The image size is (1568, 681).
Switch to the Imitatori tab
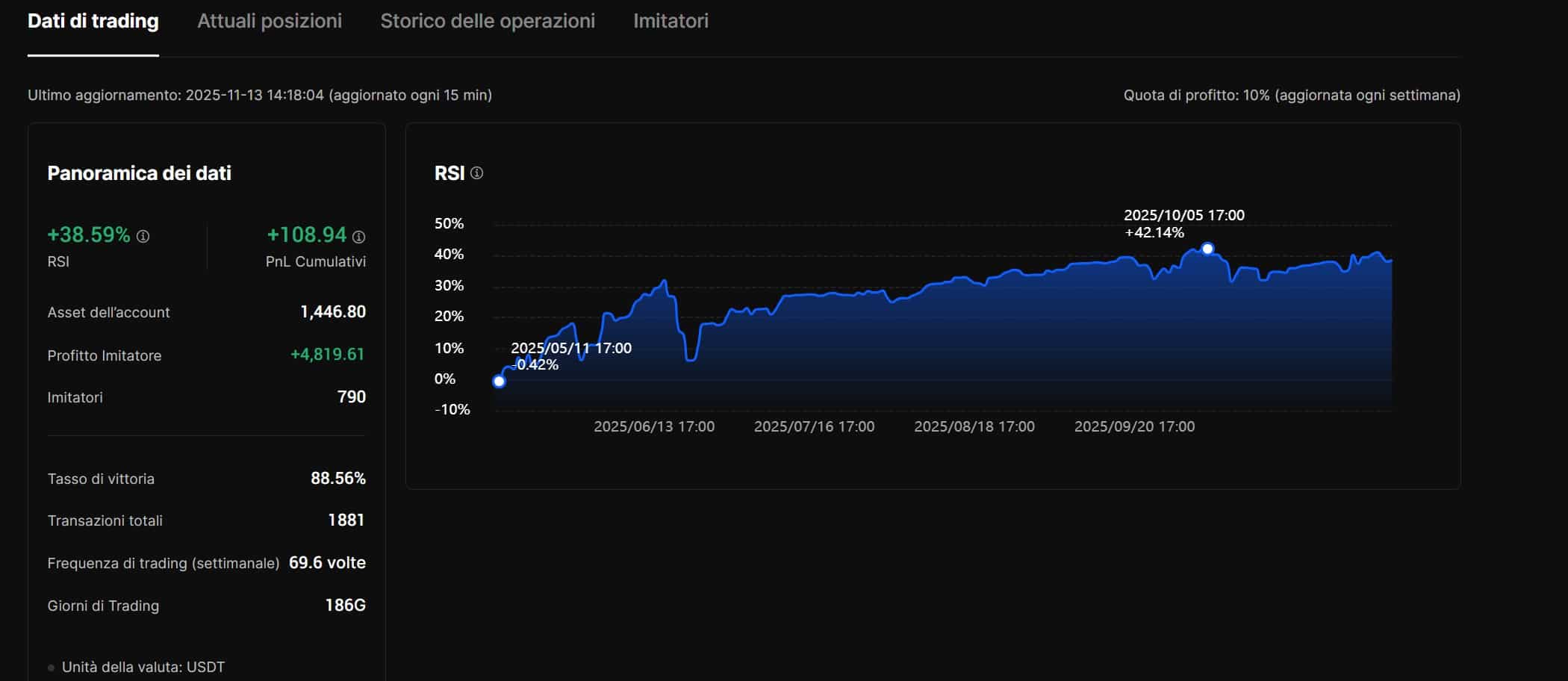[671, 22]
